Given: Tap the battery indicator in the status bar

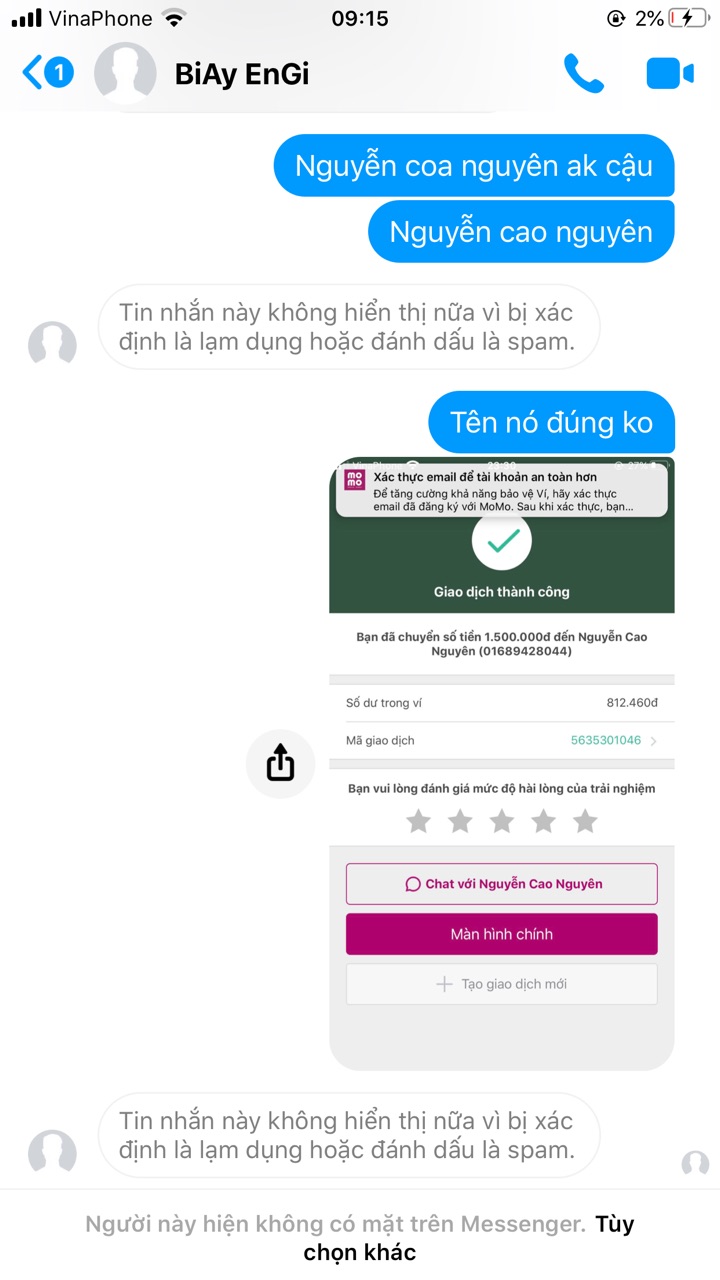Looking at the screenshot, I should tap(689, 18).
